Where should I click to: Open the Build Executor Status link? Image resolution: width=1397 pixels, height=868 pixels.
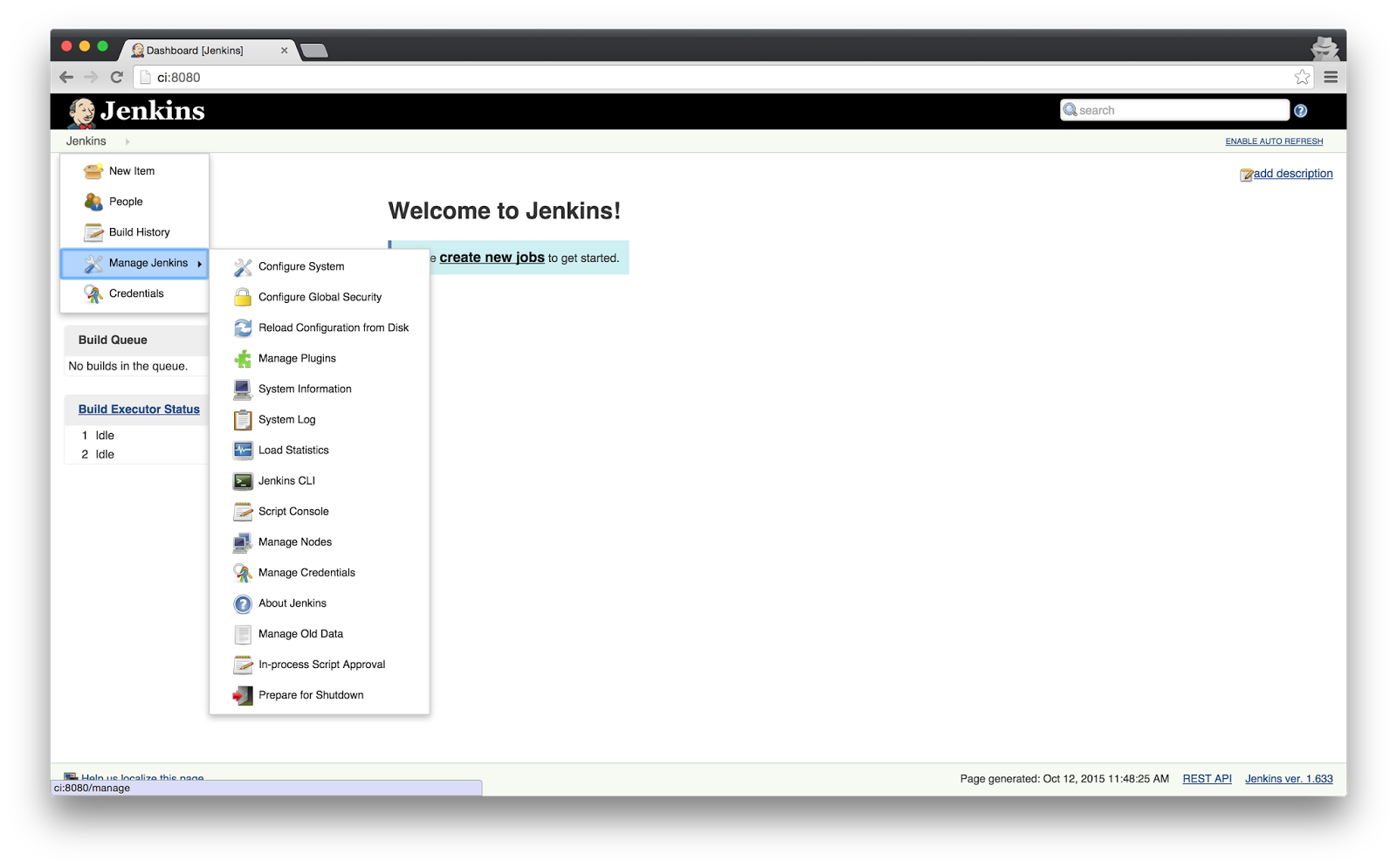(139, 410)
